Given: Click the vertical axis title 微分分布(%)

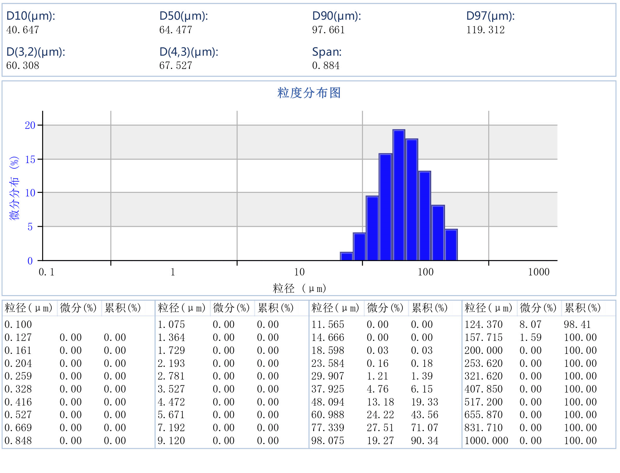Looking at the screenshot, I should point(14,188).
